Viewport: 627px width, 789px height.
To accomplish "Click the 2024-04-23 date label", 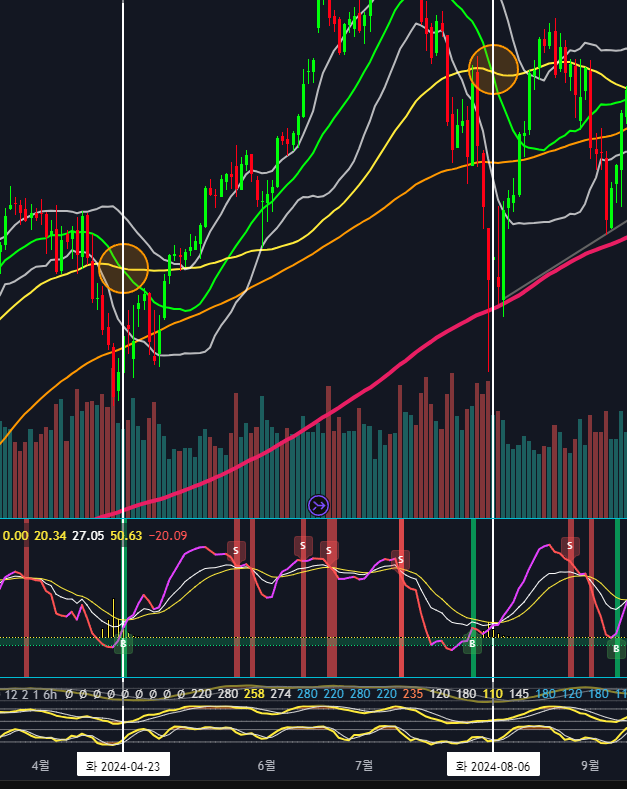I will coord(123,766).
